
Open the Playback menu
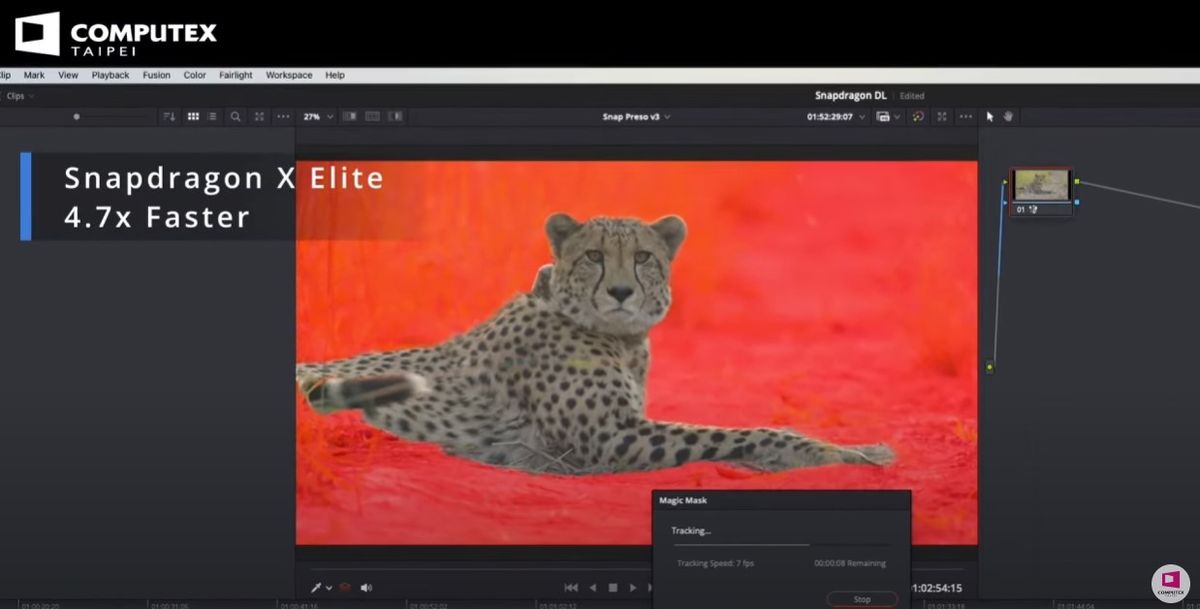[110, 75]
